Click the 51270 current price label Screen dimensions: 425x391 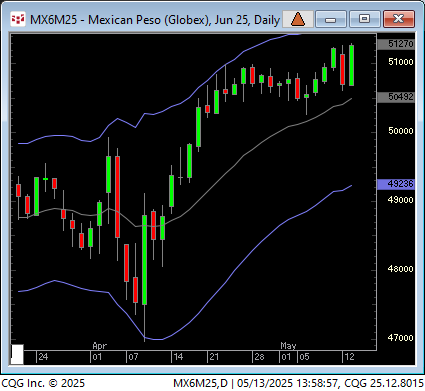point(396,44)
